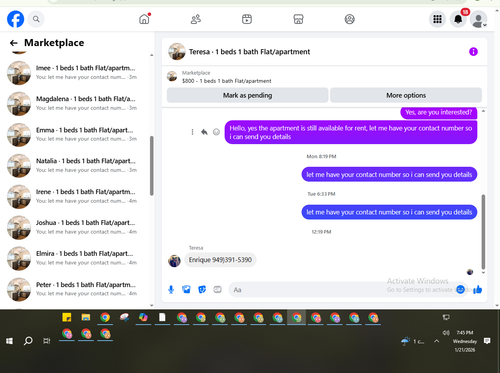Go to the Home feed tab
500x373 pixels.
pos(144,19)
